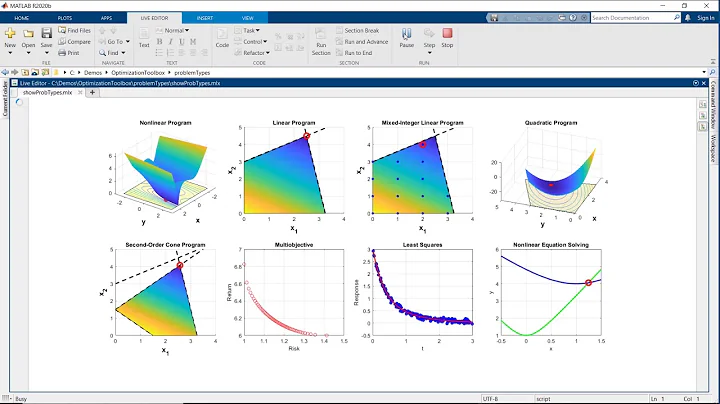This screenshot has width=720, height=404.
Task: Open the Normal text style dropdown
Action: [x=173, y=30]
